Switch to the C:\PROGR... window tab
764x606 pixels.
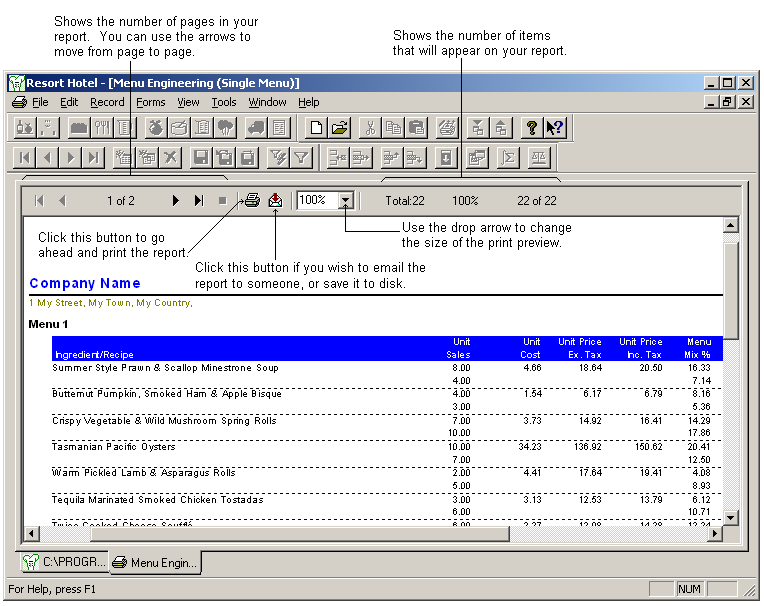tap(64, 562)
